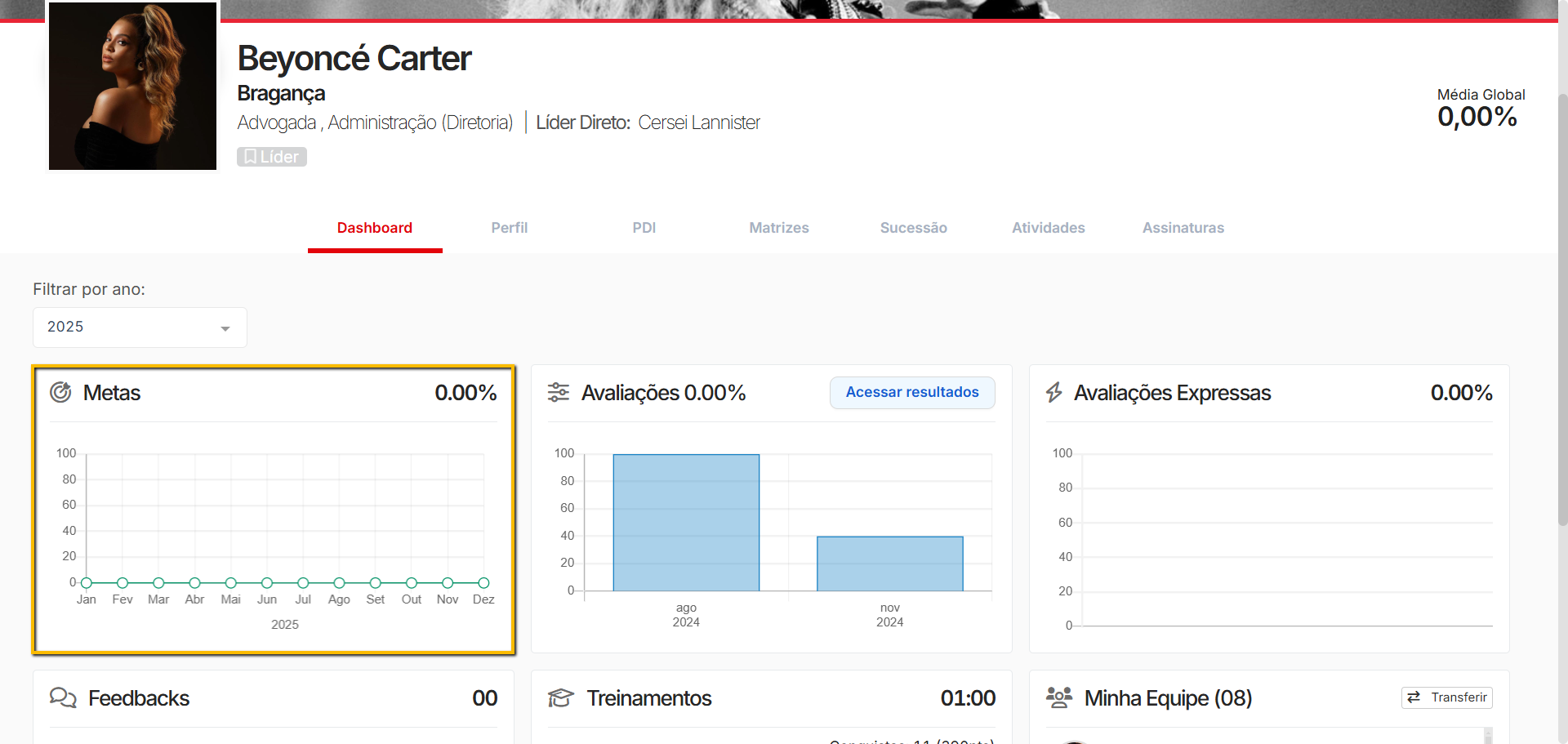
Task: Open the year filter dropdown showing 2025
Action: pyautogui.click(x=140, y=327)
